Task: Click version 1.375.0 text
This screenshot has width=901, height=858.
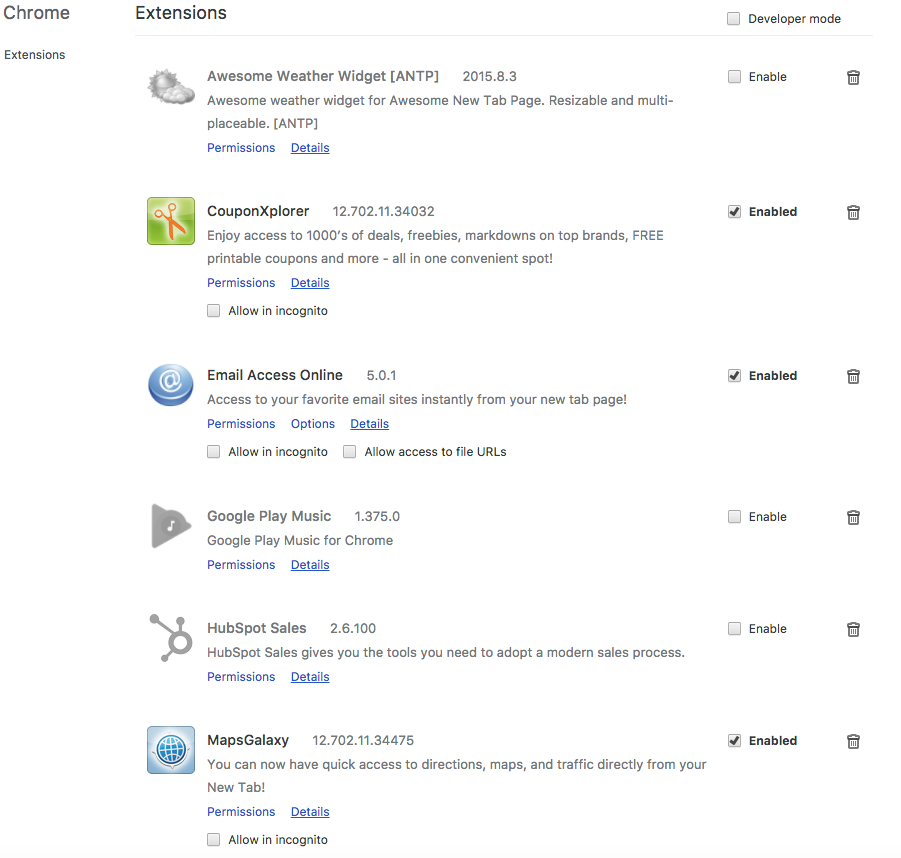Action: pos(377,516)
